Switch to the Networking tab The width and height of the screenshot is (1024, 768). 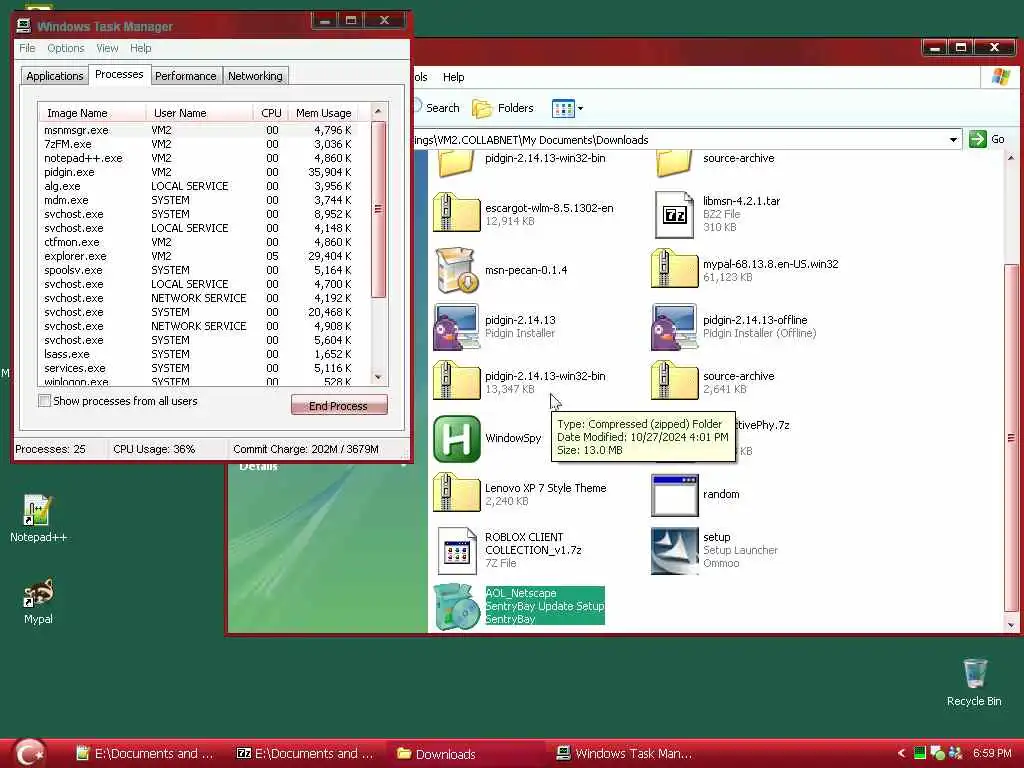click(x=255, y=76)
